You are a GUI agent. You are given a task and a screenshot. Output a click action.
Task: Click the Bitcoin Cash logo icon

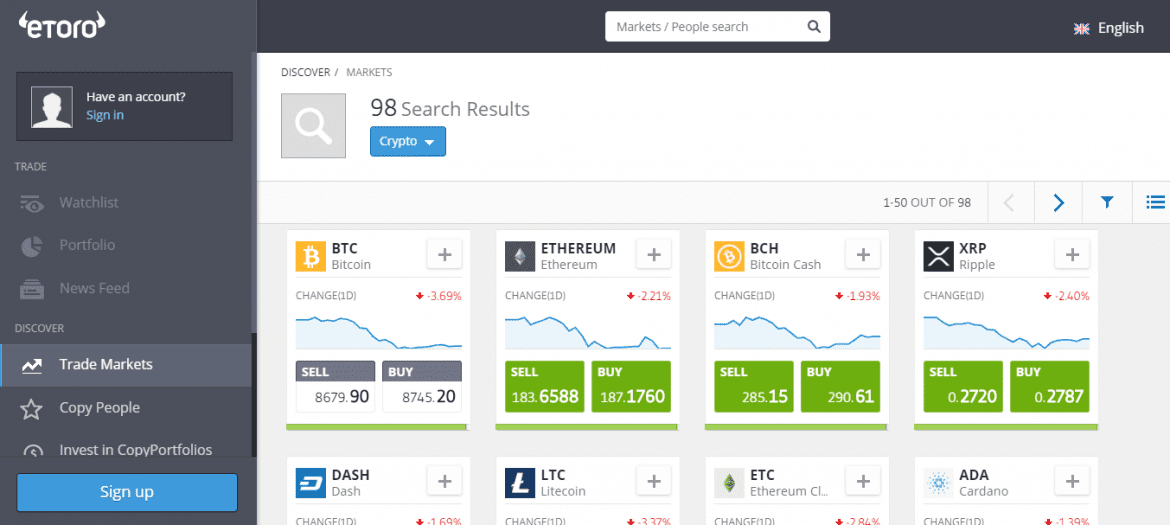[x=728, y=256]
